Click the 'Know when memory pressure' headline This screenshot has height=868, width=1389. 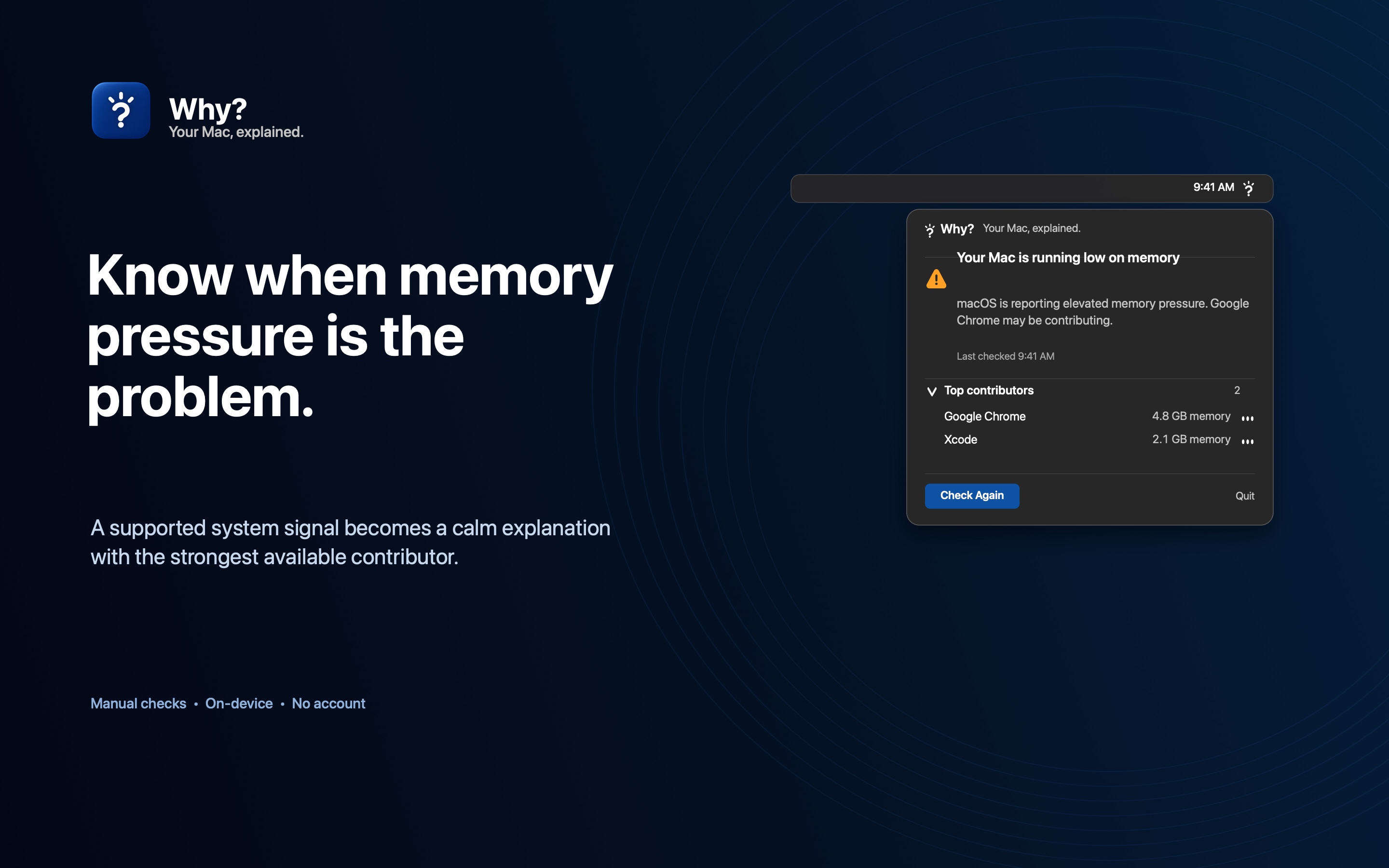pyautogui.click(x=350, y=337)
